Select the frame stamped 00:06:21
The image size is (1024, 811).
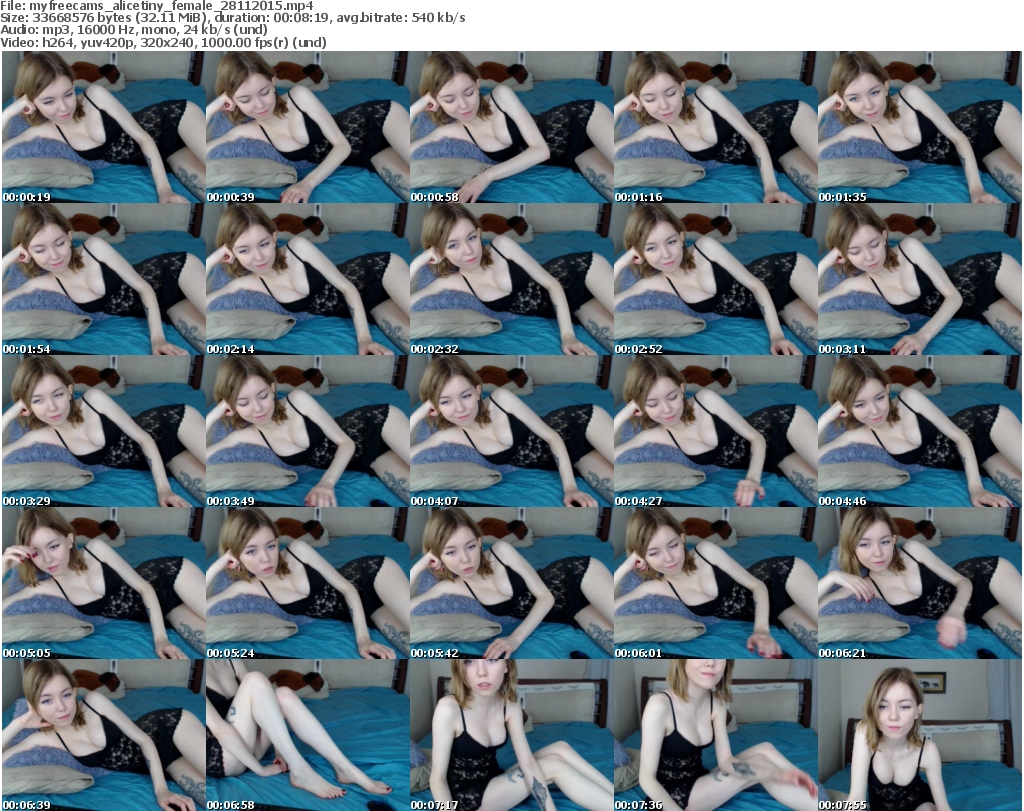pos(920,583)
